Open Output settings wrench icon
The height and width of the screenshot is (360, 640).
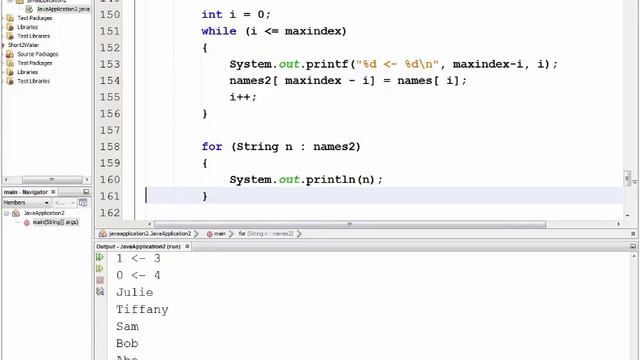click(100, 292)
